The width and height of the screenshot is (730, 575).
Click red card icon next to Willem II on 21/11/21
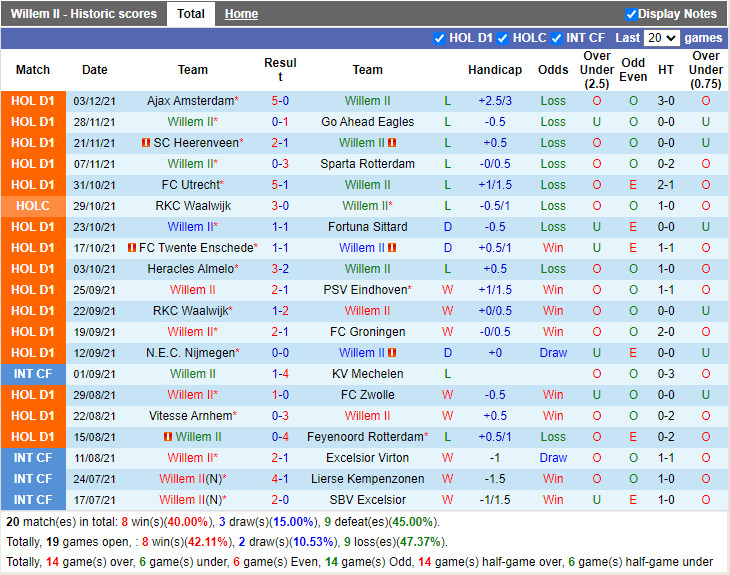(392, 143)
